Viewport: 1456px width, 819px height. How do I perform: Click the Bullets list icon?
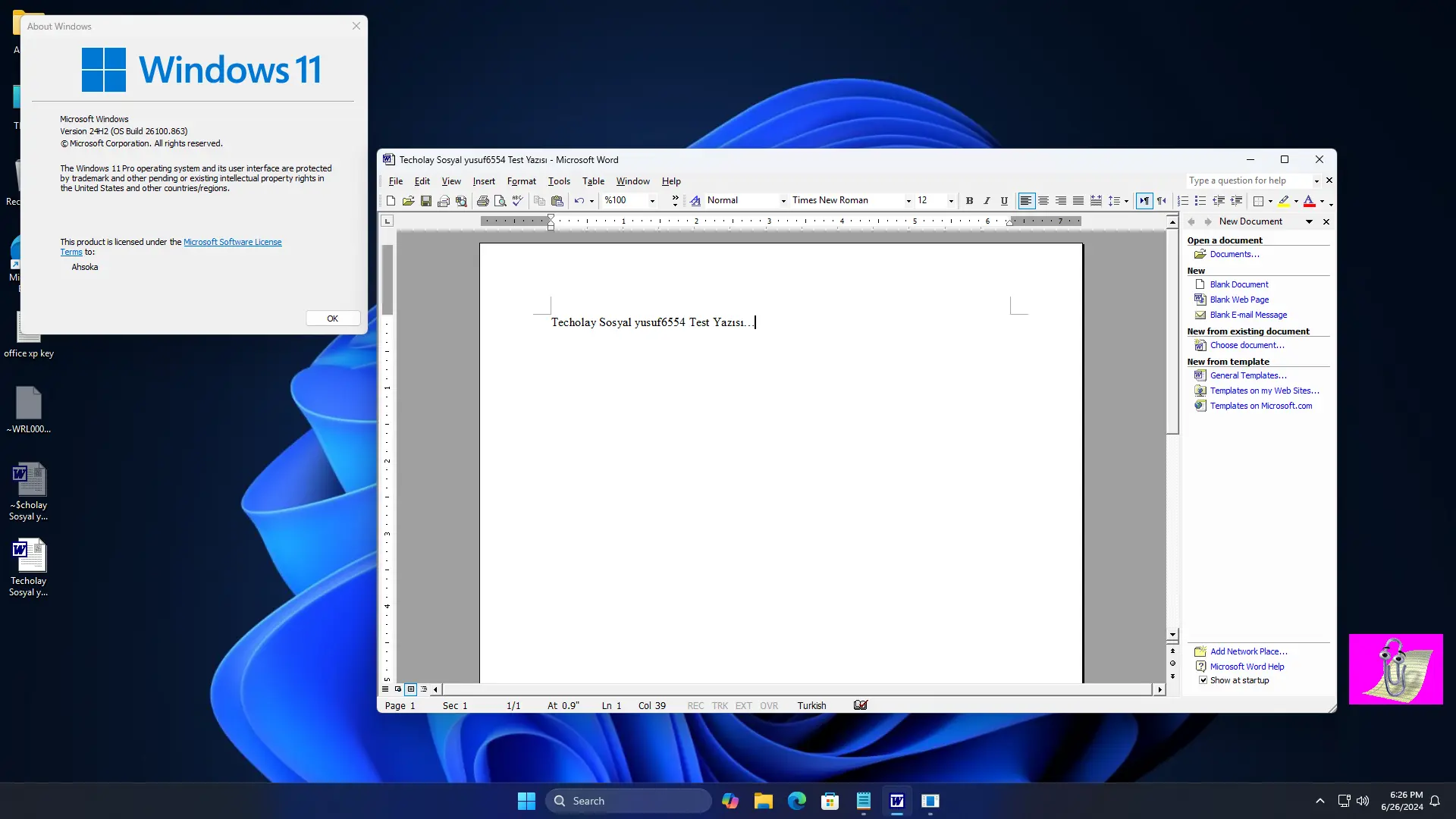click(1200, 201)
